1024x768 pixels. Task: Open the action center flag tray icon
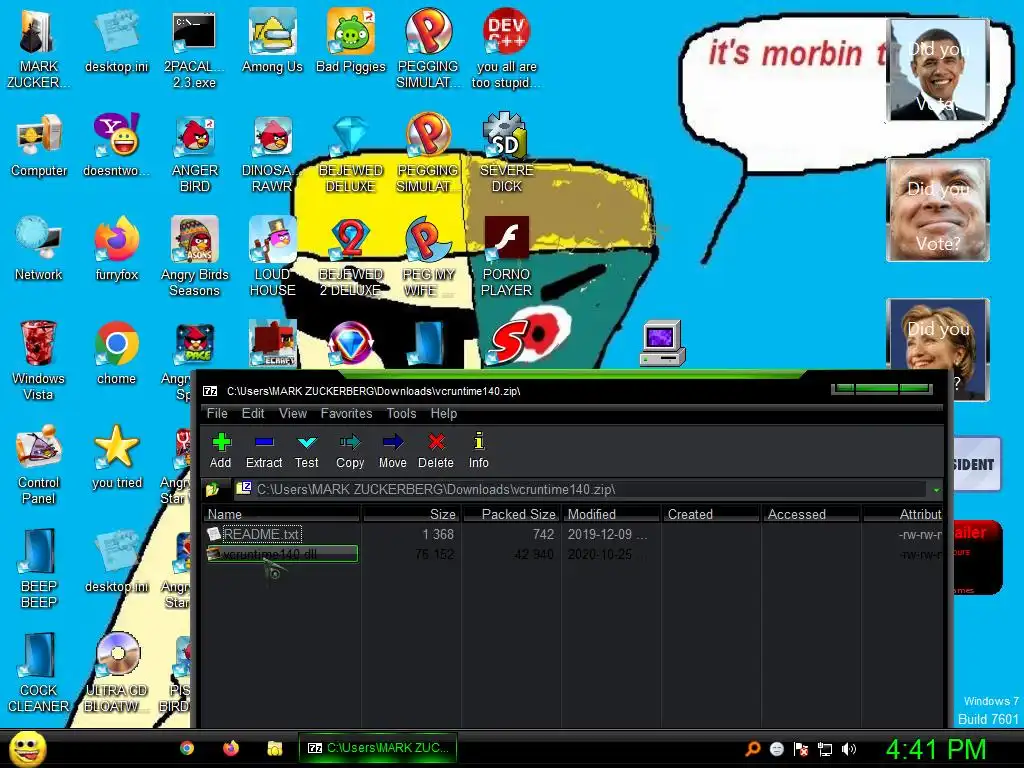[x=801, y=749]
